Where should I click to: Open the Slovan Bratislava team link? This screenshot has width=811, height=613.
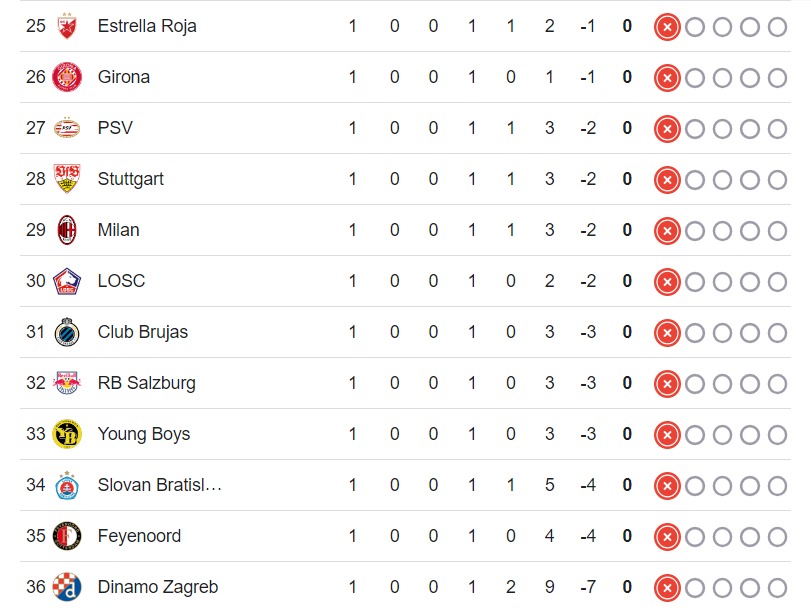point(159,485)
